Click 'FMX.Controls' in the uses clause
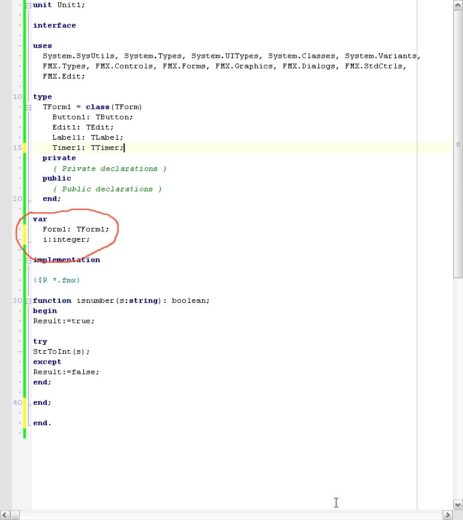463x520 pixels. [124, 66]
